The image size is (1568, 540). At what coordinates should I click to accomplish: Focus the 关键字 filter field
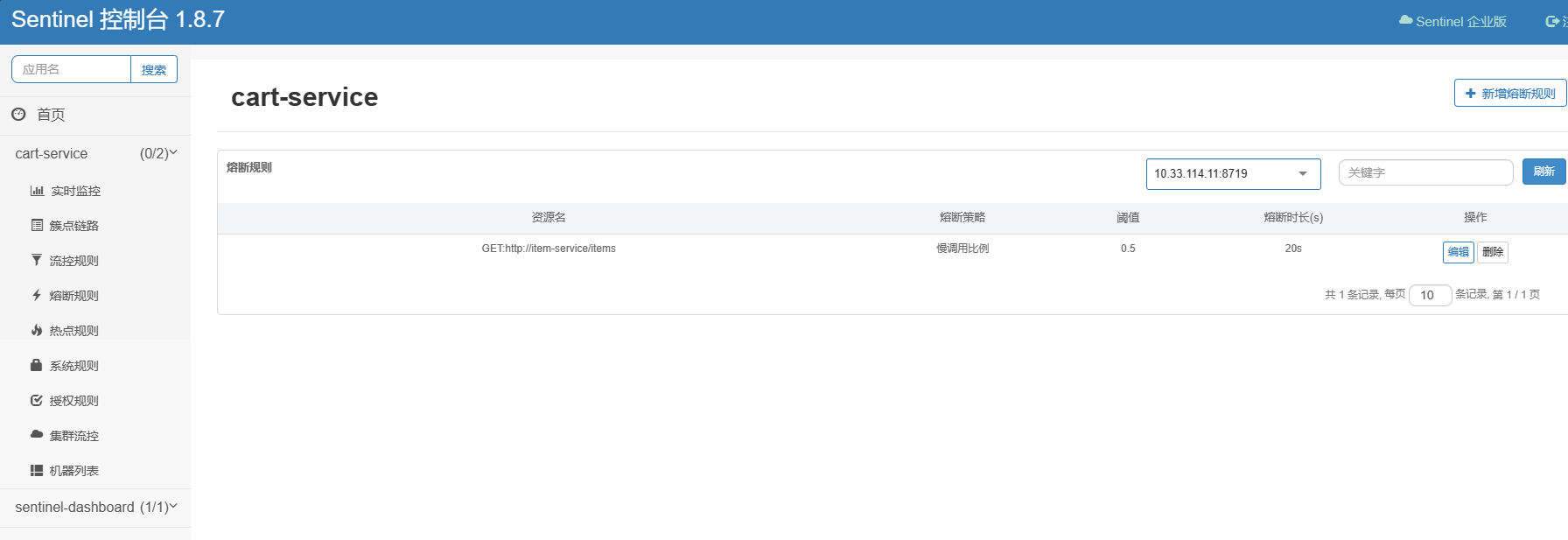coord(1425,172)
